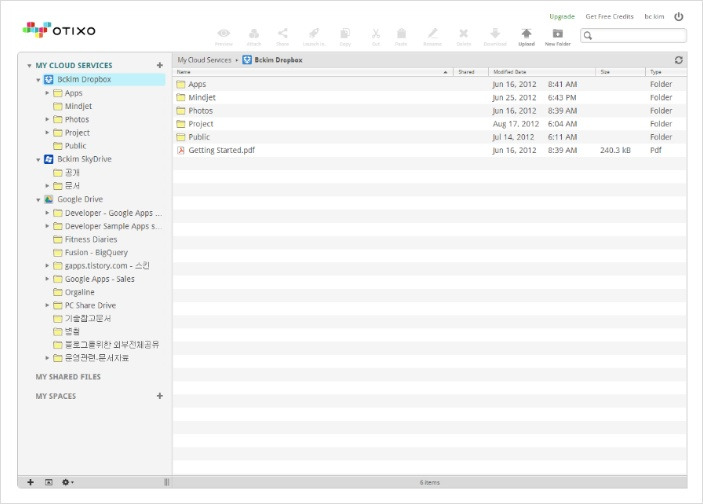
Task: Sort by the Modified Date column header
Action: coord(542,72)
